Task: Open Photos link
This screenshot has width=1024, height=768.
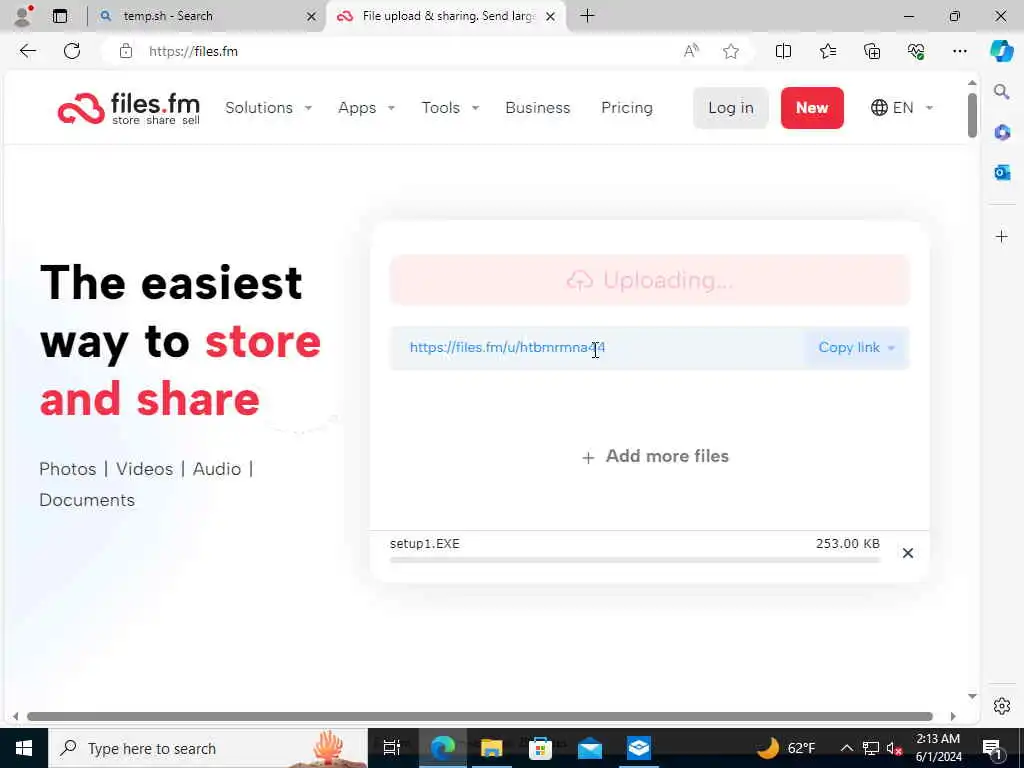Action: pyautogui.click(x=67, y=469)
